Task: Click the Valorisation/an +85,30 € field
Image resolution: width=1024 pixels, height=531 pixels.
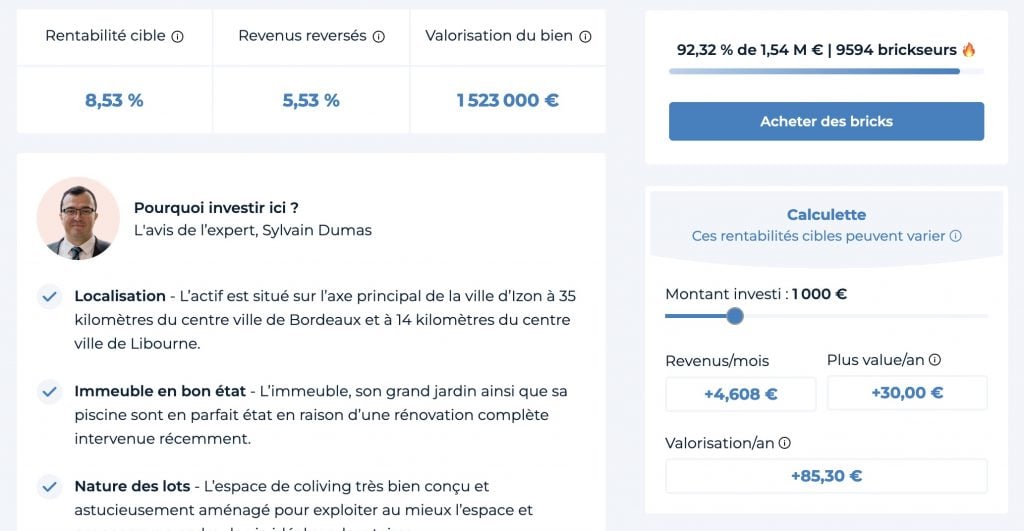Action: point(826,476)
